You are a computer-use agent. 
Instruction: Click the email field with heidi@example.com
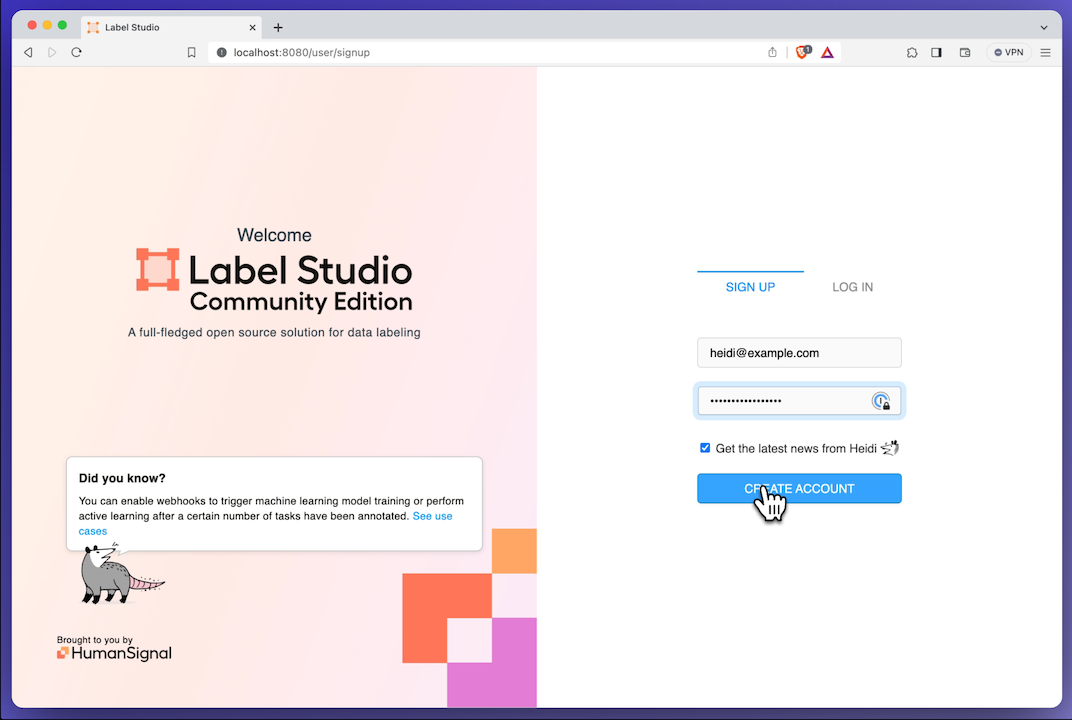799,353
